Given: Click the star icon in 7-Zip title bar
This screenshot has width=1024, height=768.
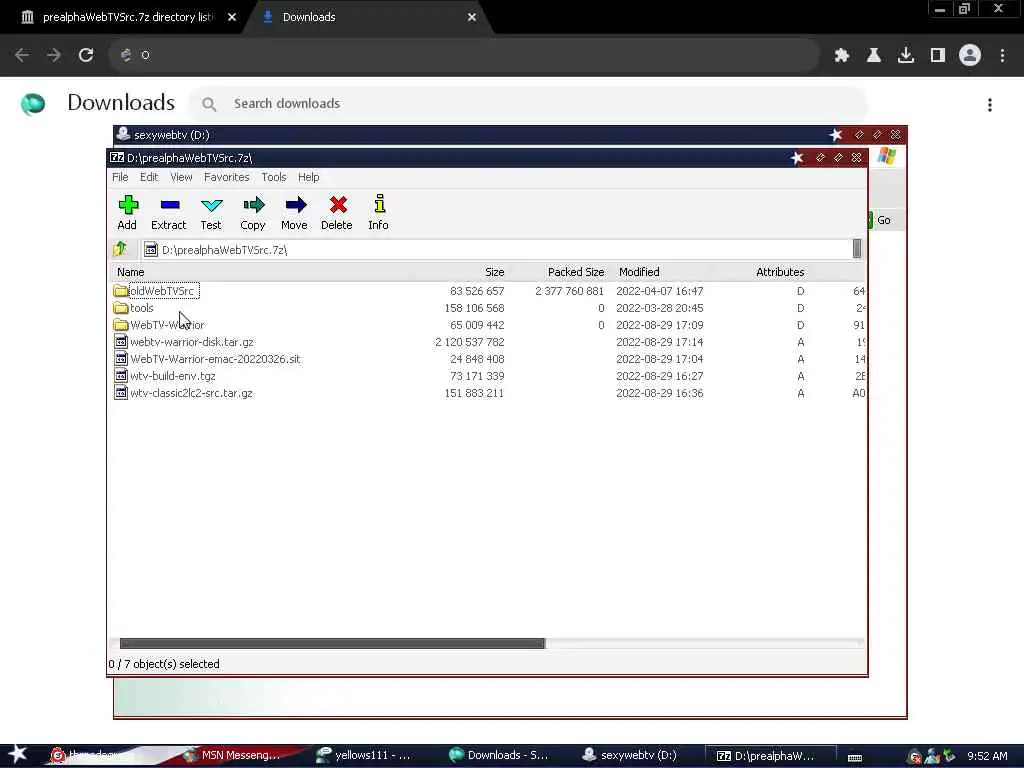Looking at the screenshot, I should pos(797,157).
